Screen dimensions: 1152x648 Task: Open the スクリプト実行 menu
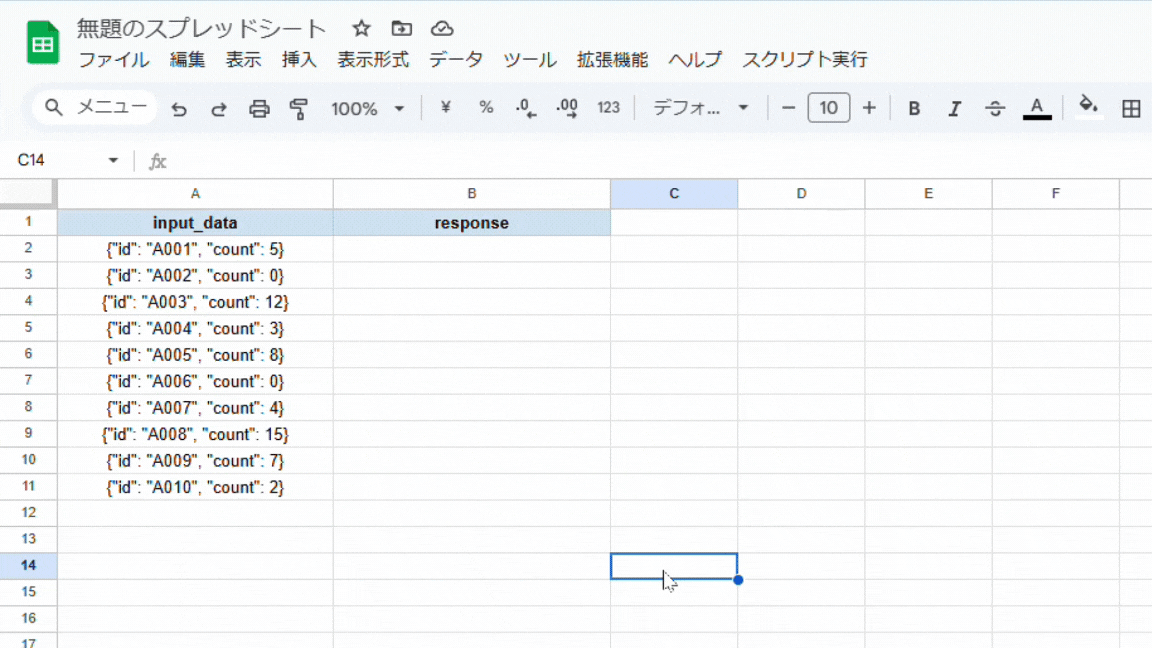pos(808,60)
